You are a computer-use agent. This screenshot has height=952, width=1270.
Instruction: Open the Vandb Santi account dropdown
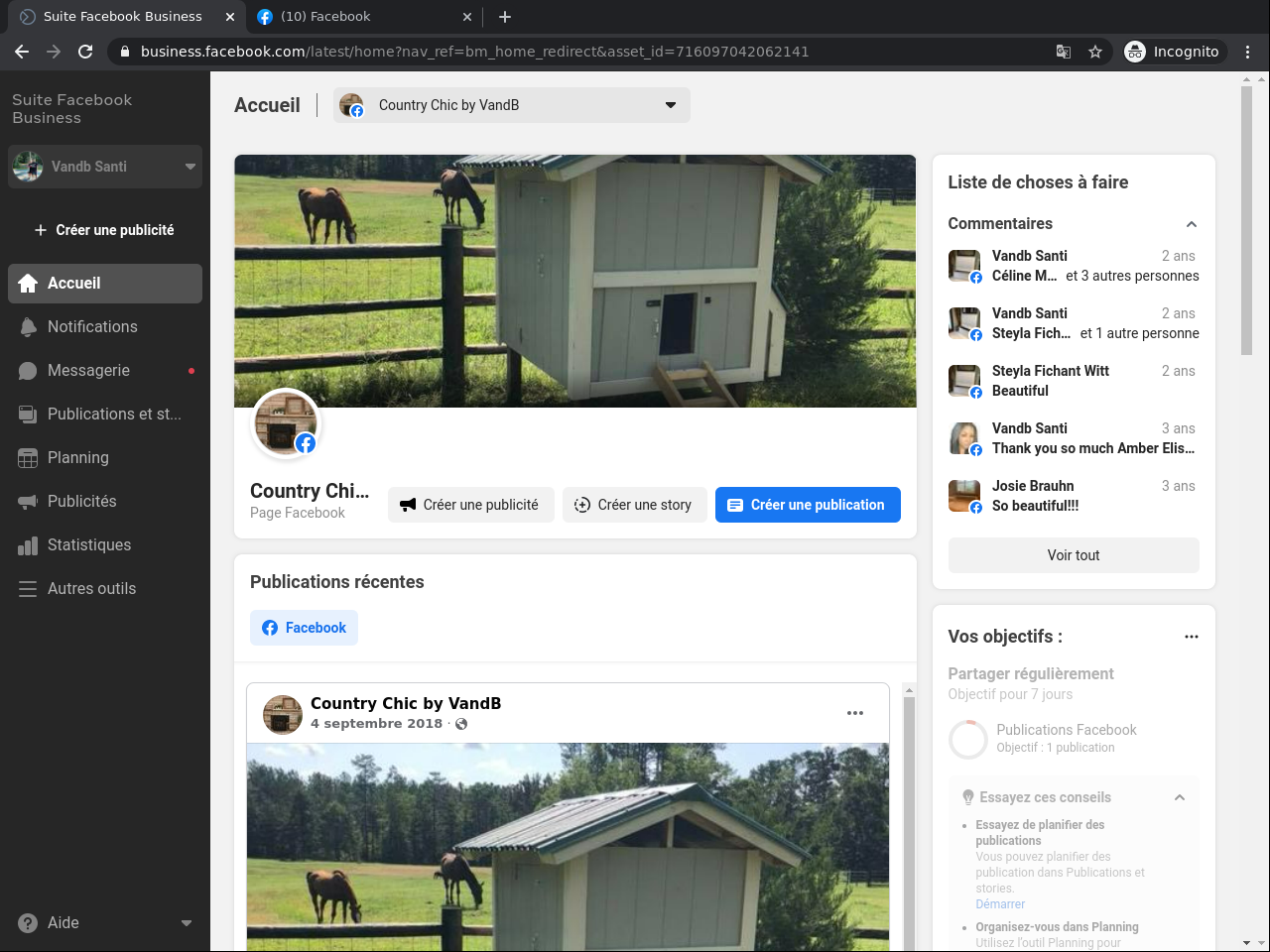point(105,167)
